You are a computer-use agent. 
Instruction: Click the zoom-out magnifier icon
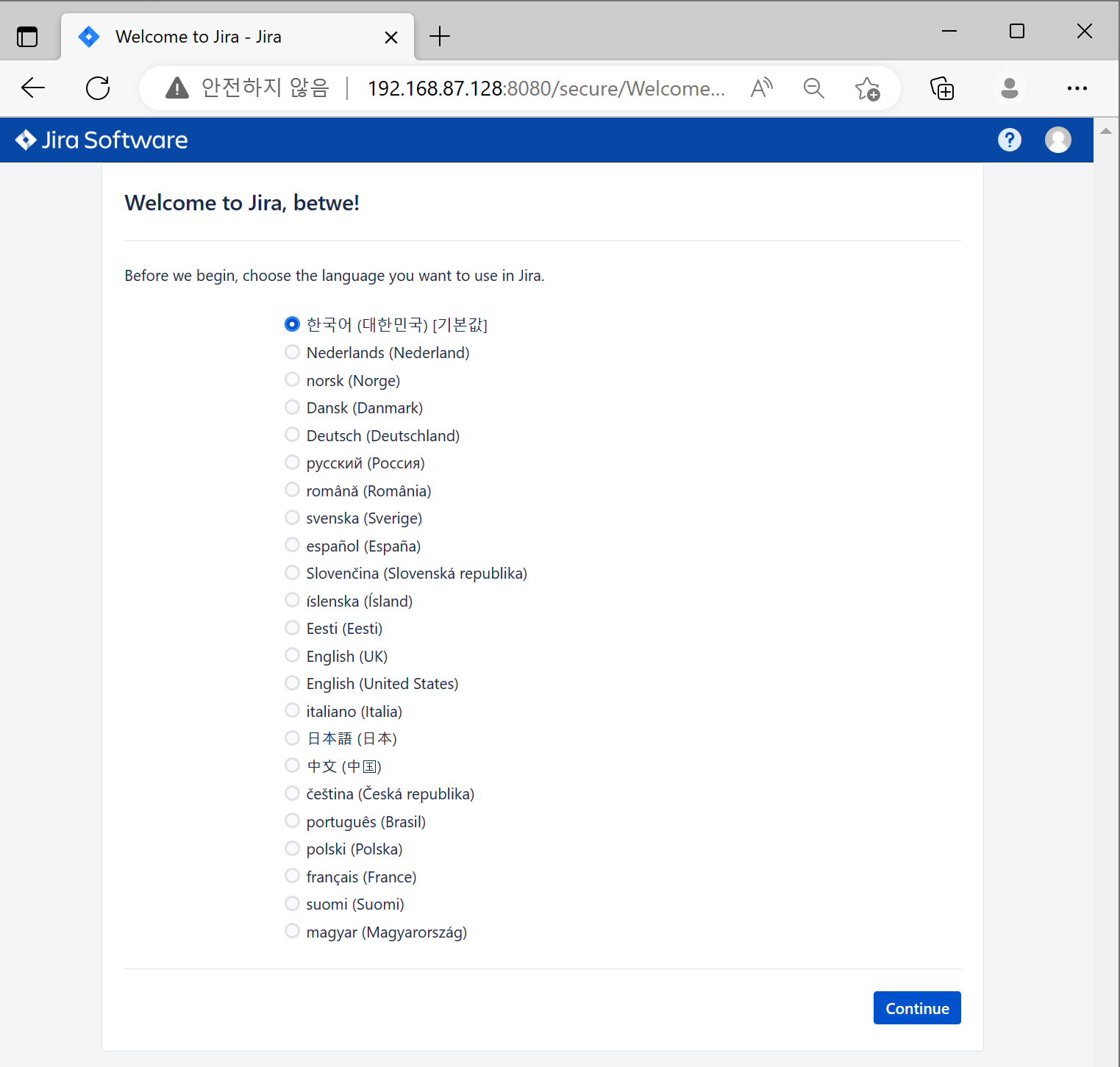pos(814,88)
